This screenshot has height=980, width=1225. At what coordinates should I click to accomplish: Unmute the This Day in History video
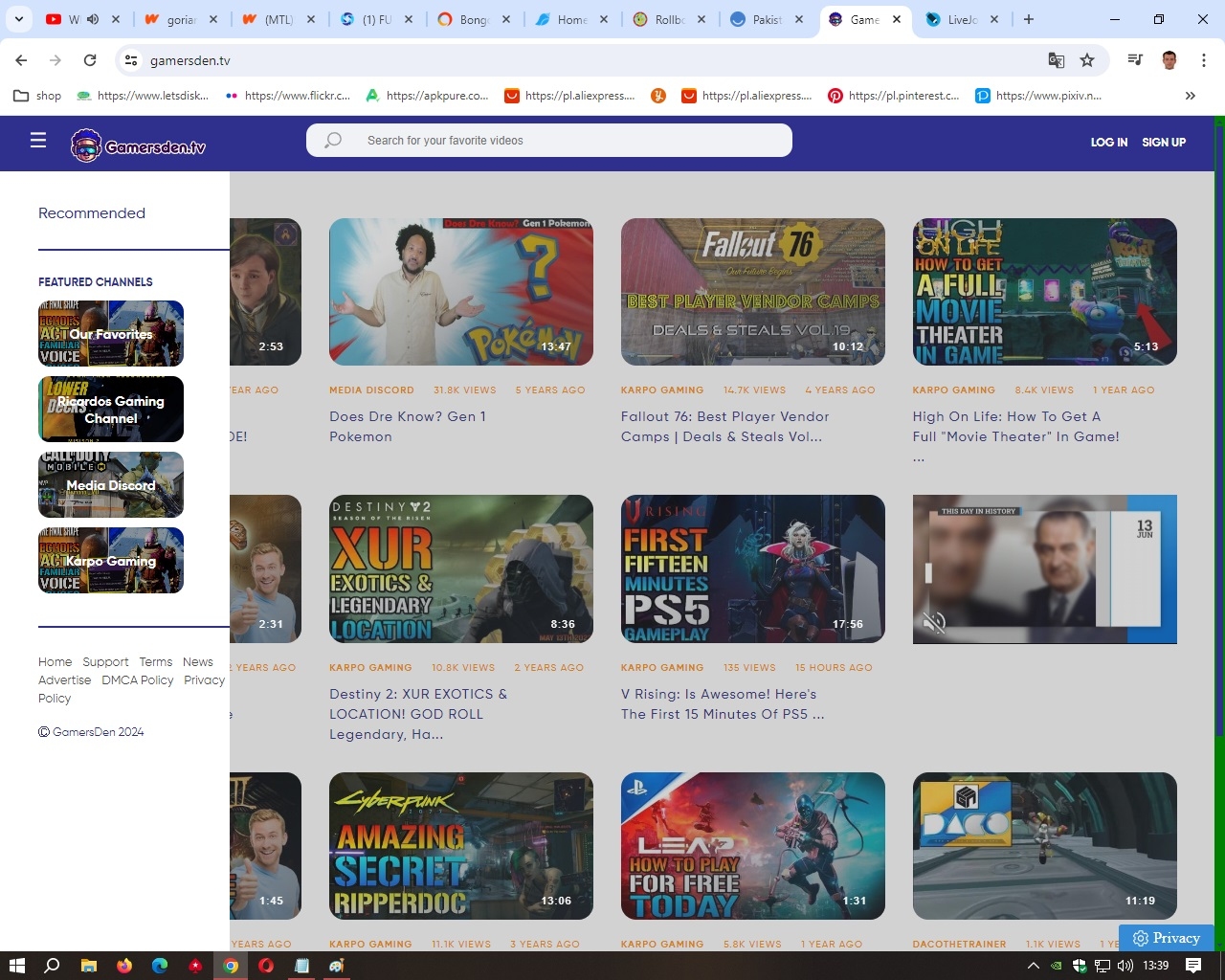click(934, 623)
